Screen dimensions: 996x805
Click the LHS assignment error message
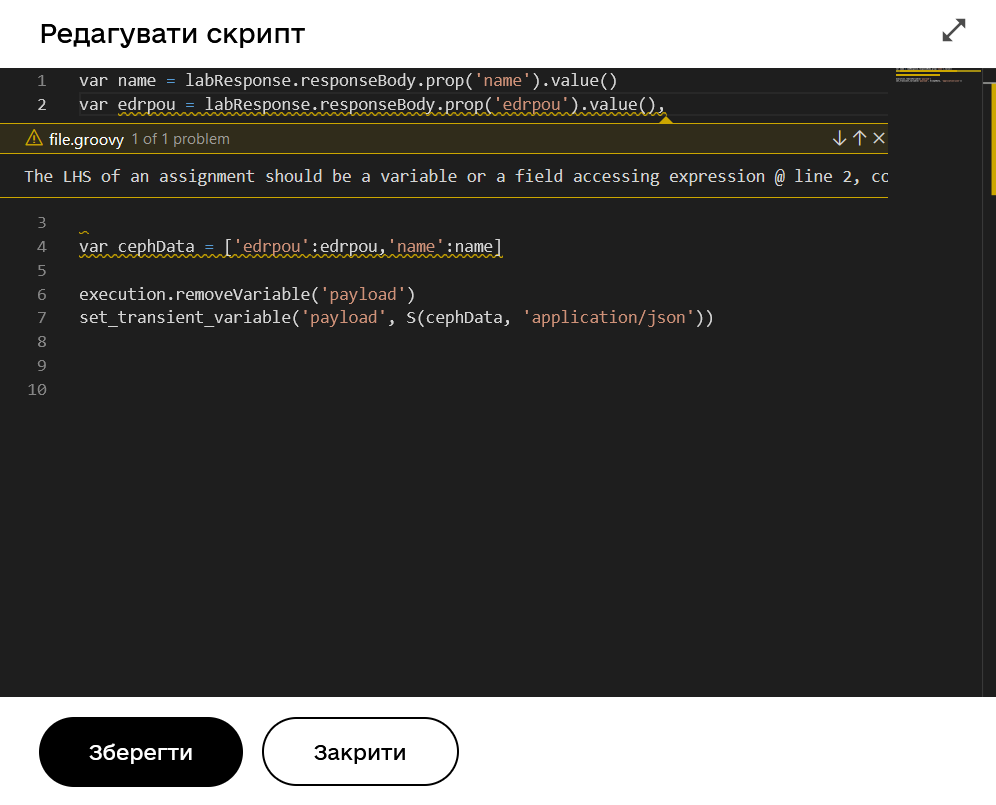[455, 176]
